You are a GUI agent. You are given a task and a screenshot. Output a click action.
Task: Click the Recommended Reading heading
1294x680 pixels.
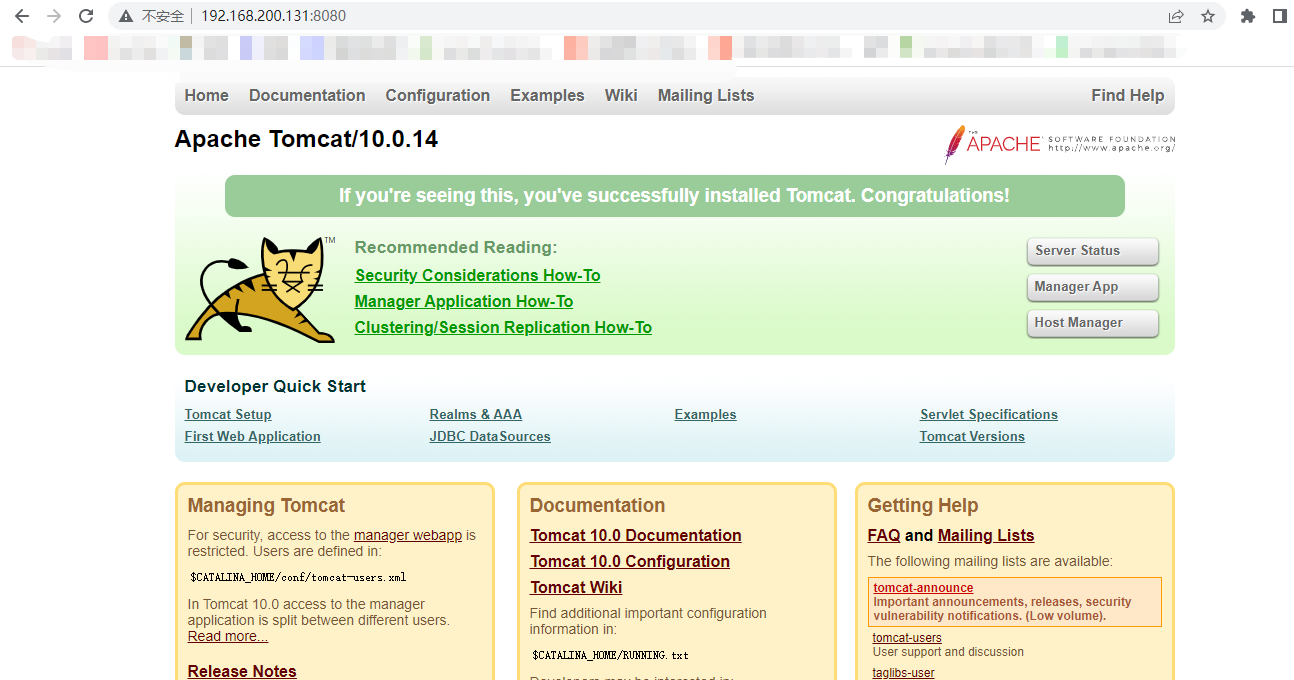(456, 247)
